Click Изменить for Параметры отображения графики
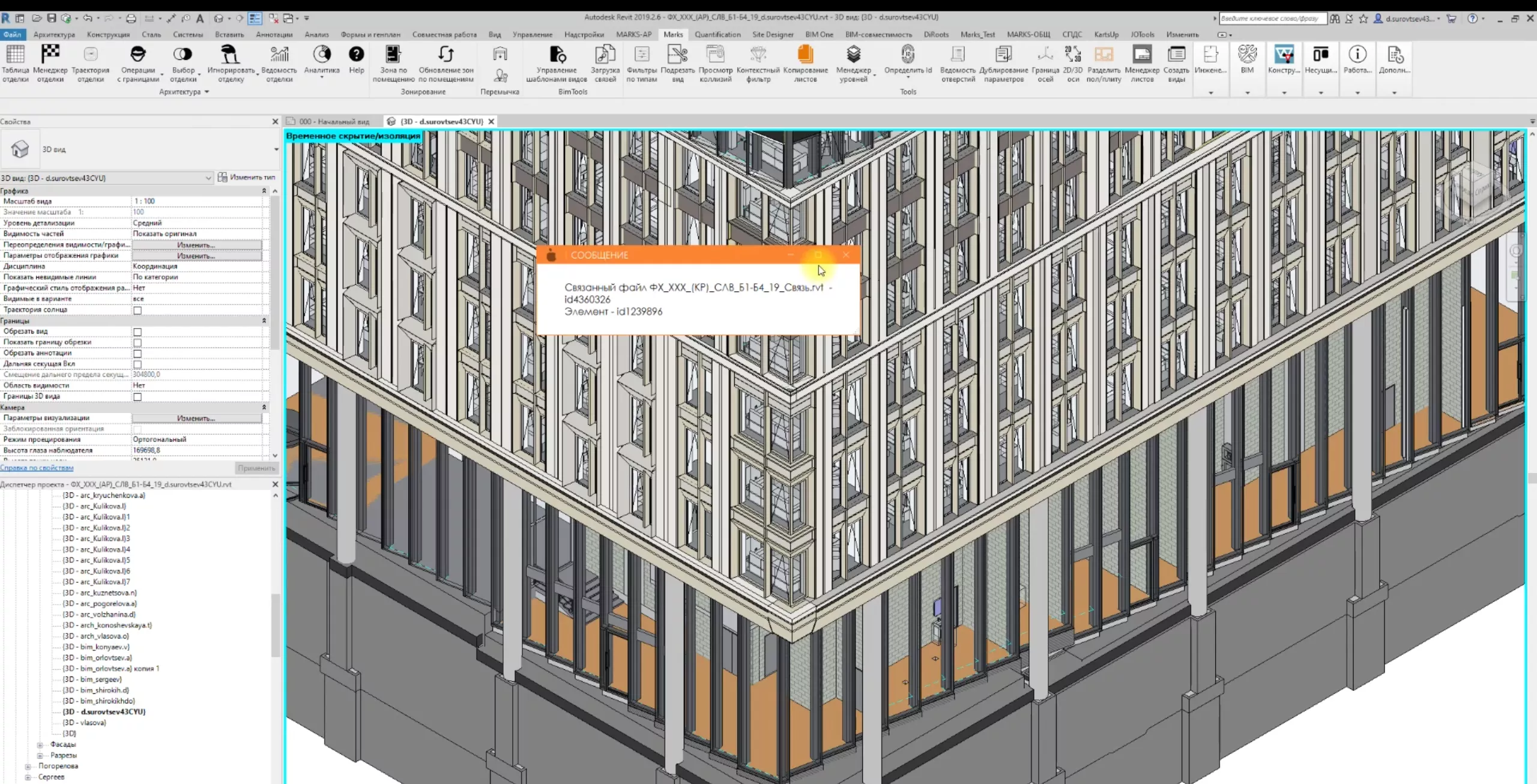The image size is (1537, 784). click(196, 256)
